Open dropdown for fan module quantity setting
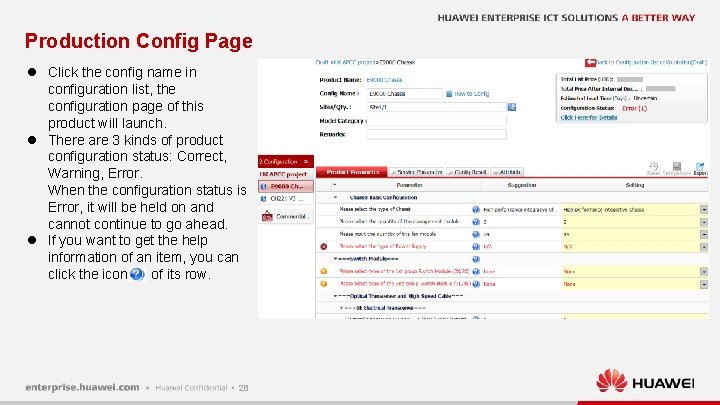The image size is (720, 405). 703,234
